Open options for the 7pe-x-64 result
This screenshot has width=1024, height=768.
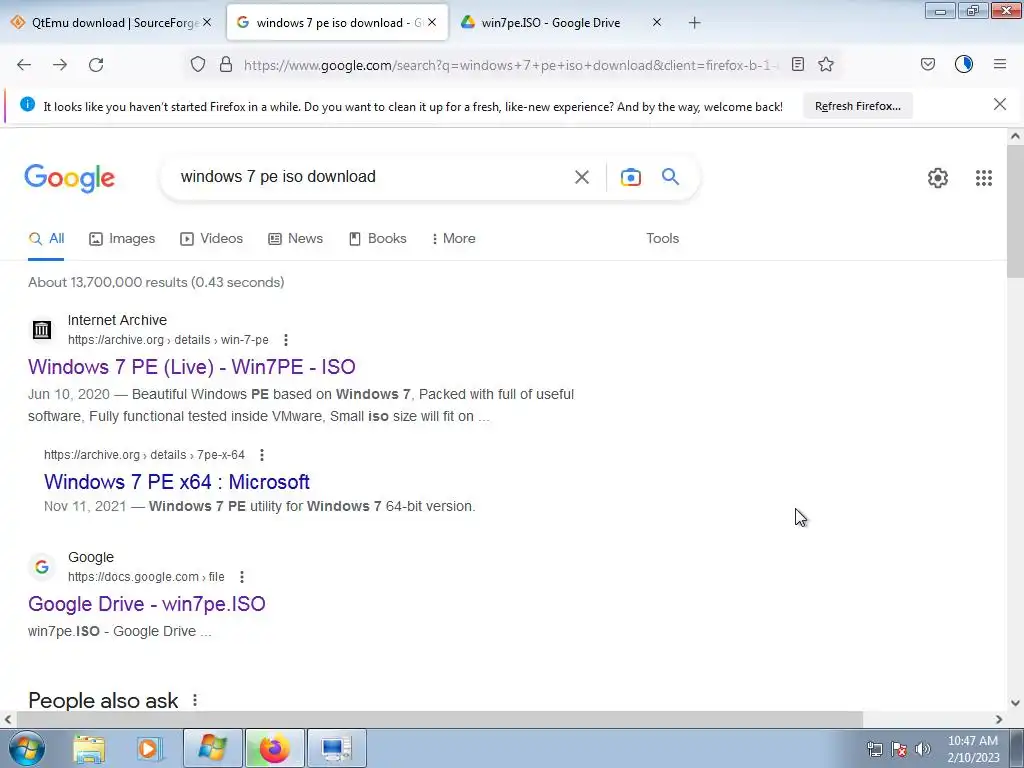pos(262,455)
